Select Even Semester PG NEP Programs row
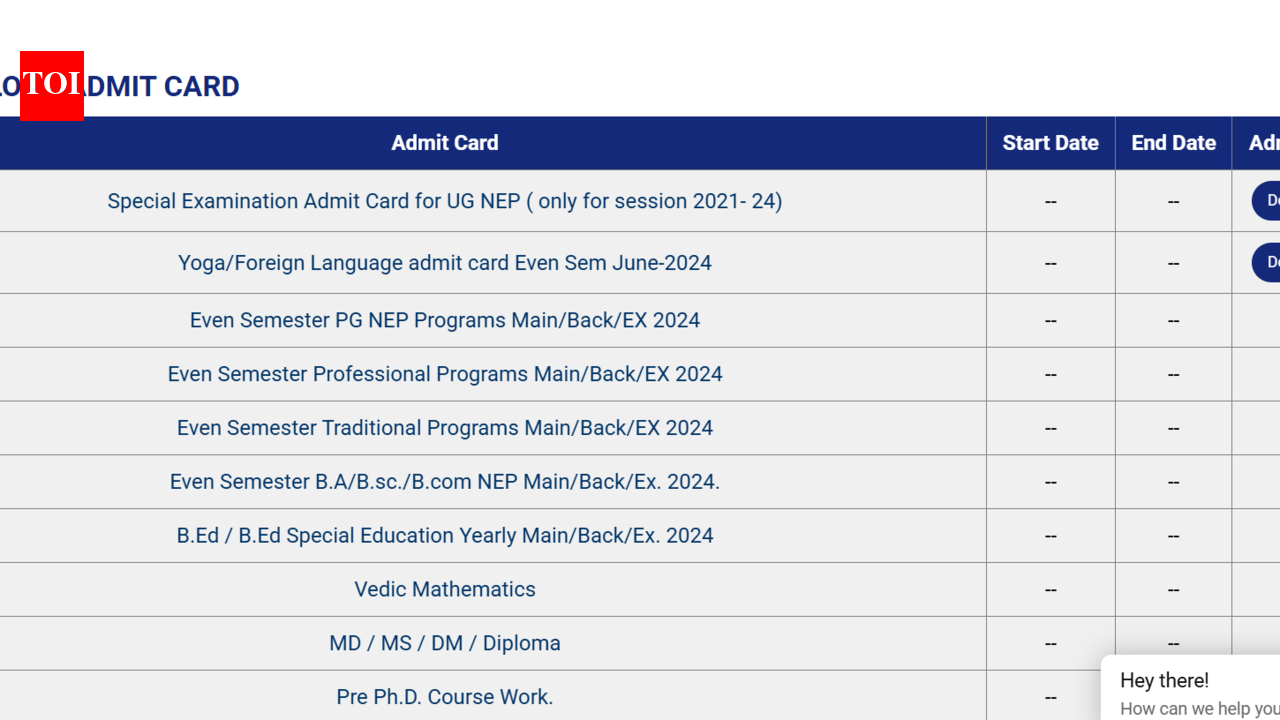Image resolution: width=1280 pixels, height=720 pixels. [444, 321]
